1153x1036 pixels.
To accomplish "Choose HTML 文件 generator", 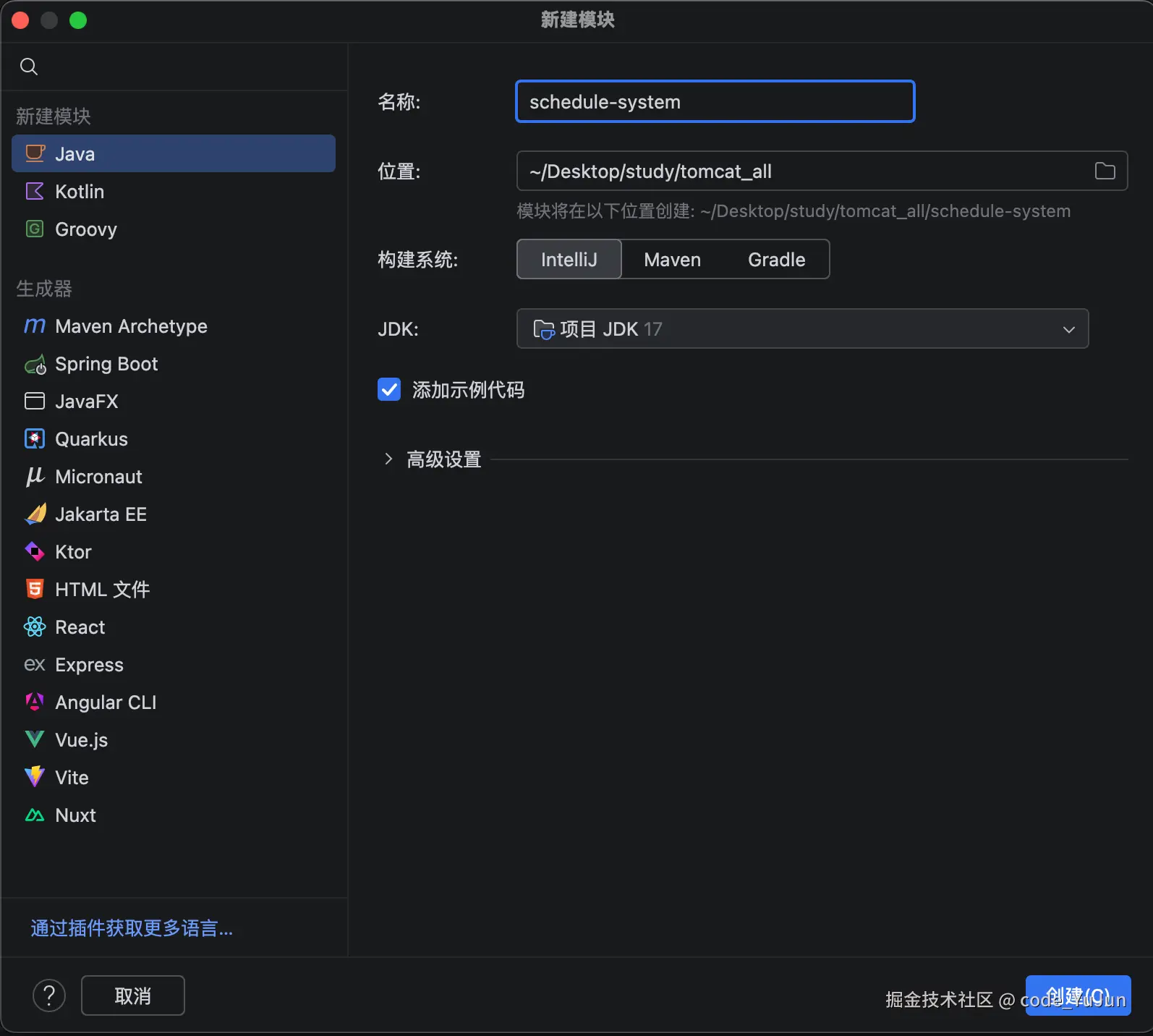I will point(174,589).
